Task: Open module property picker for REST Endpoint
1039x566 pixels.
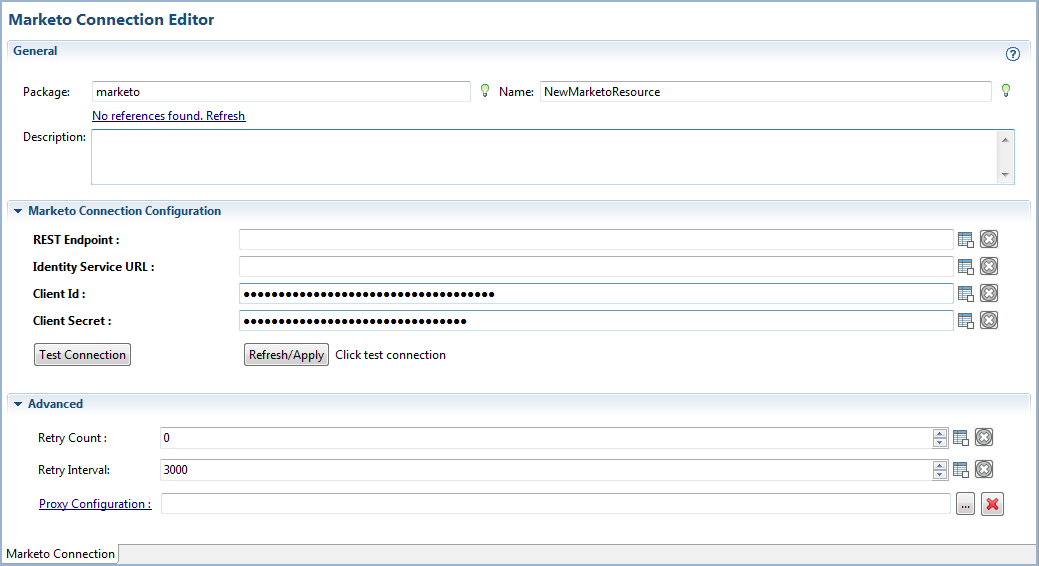Action: point(965,239)
